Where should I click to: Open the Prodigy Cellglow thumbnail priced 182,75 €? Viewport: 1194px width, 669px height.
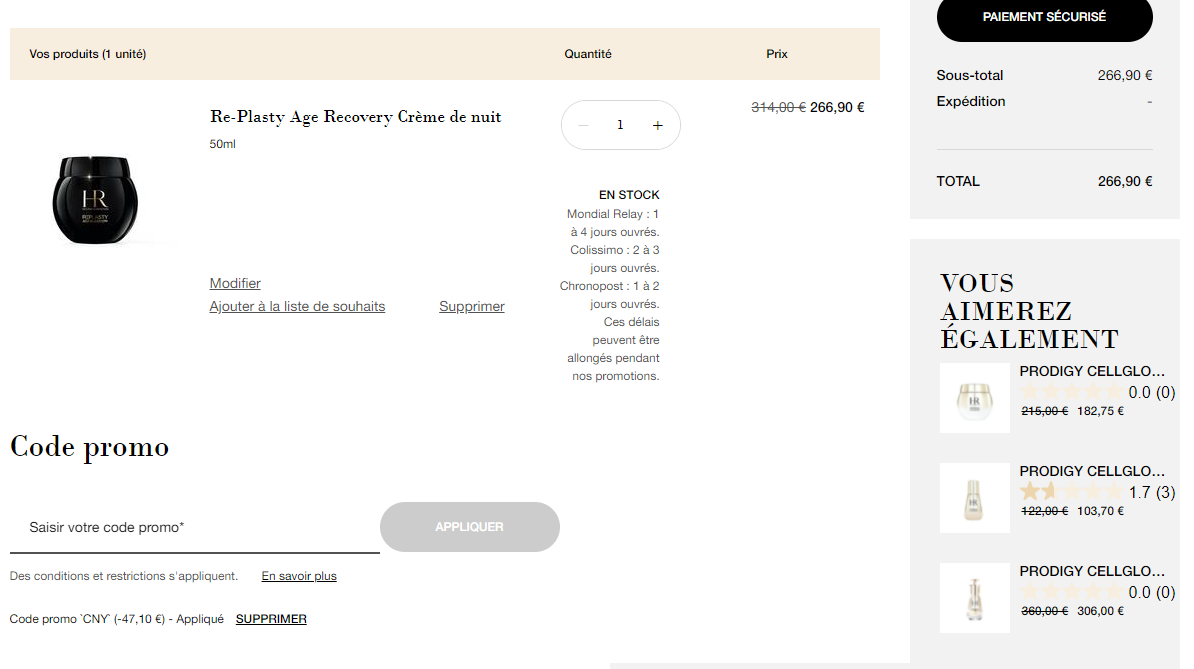tap(975, 398)
